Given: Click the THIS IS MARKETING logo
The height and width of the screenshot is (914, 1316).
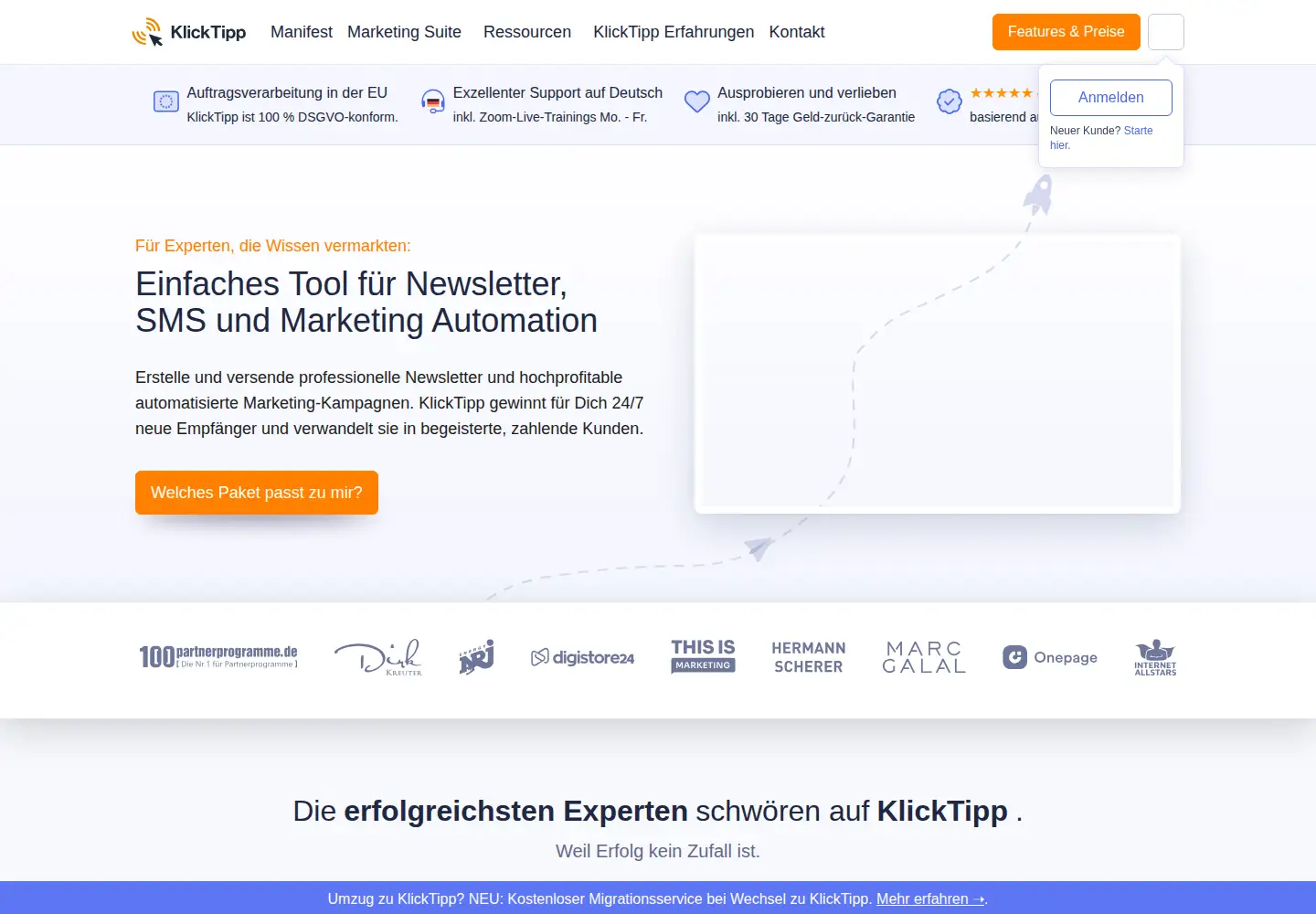Looking at the screenshot, I should pos(703,656).
